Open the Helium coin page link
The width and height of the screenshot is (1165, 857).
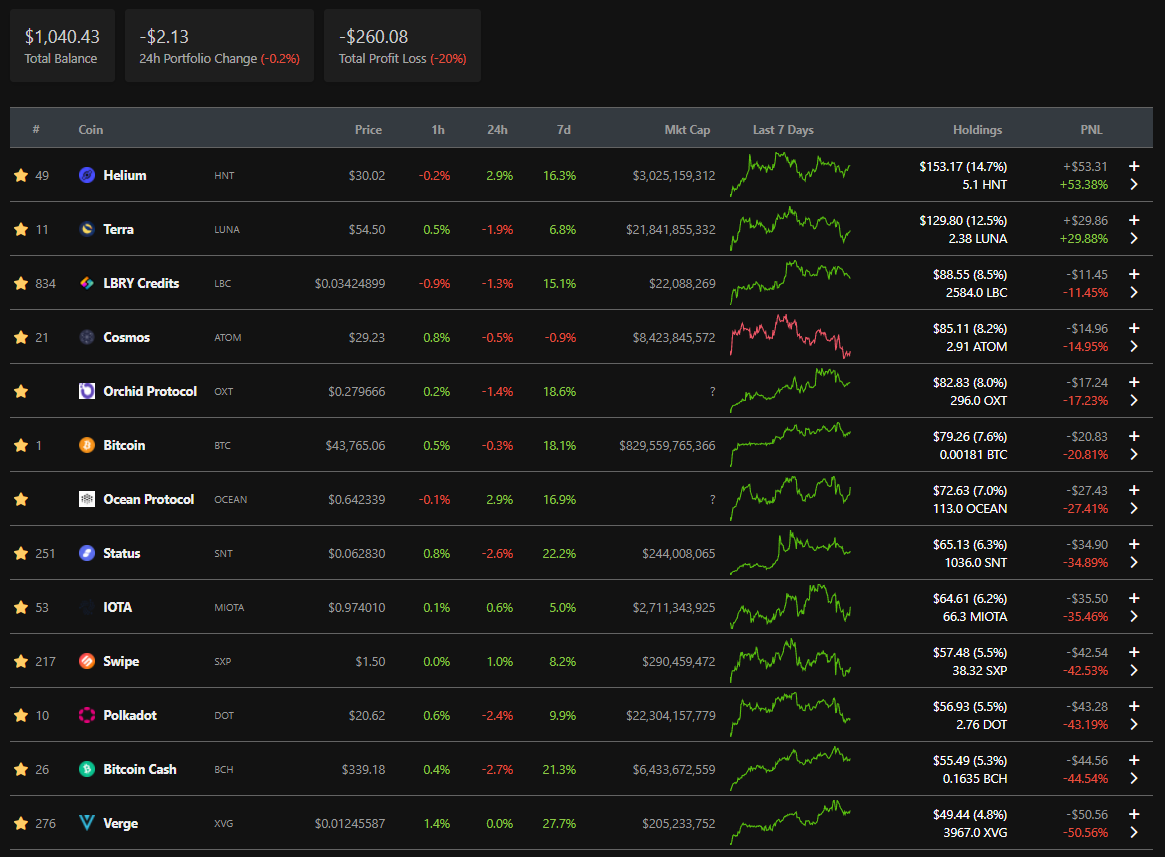pyautogui.click(x=125, y=175)
